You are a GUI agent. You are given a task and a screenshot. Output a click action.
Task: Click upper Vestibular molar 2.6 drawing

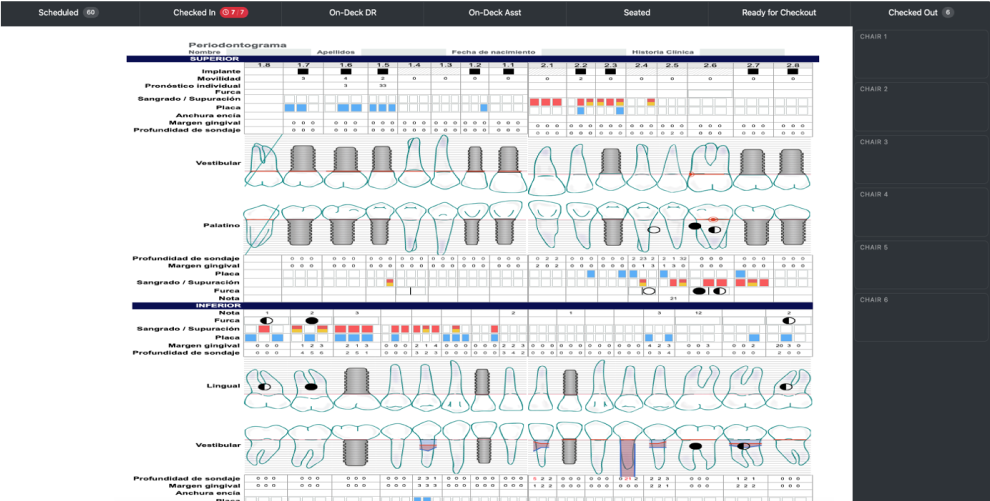click(712, 166)
